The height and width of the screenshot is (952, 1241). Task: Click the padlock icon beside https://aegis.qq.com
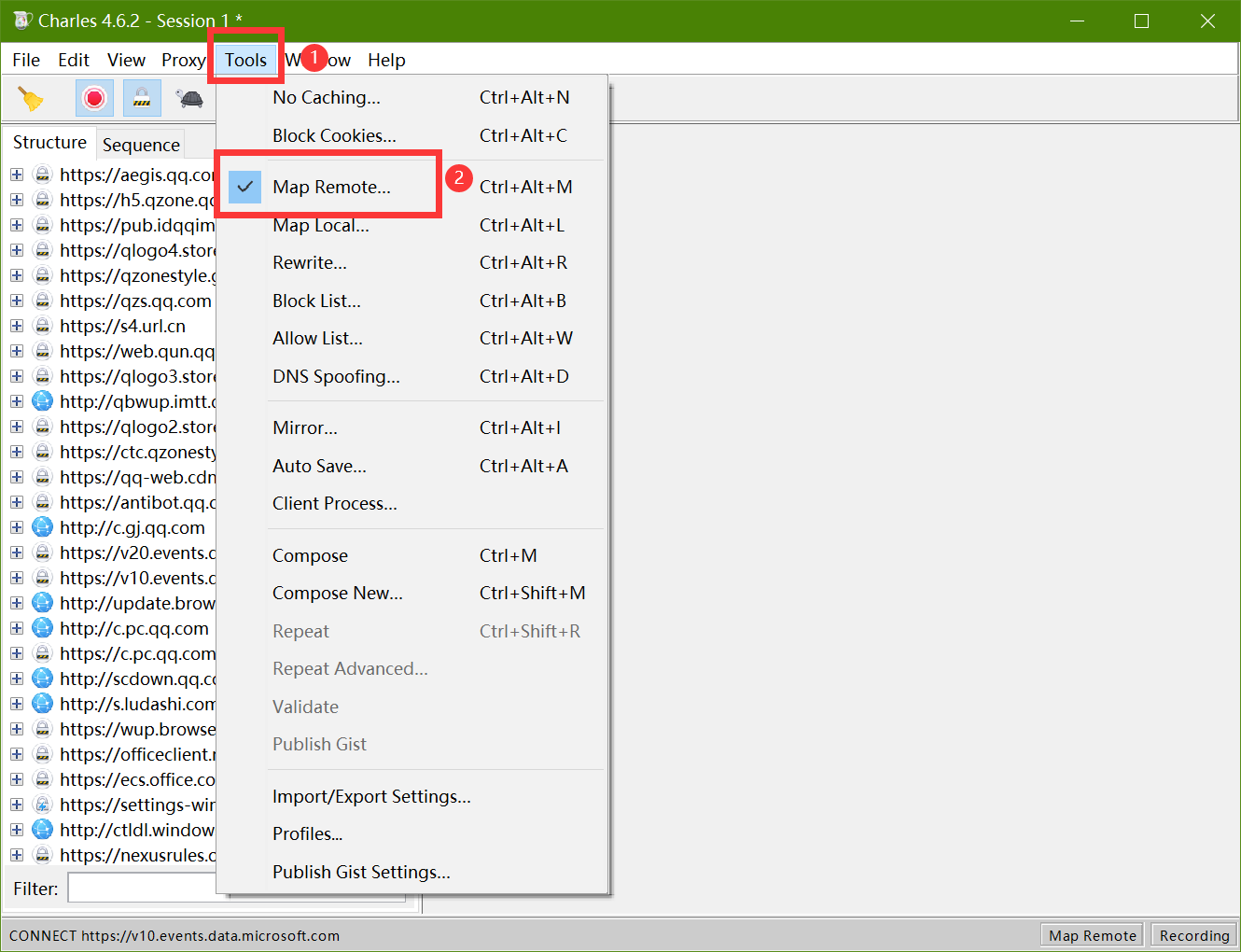point(43,174)
